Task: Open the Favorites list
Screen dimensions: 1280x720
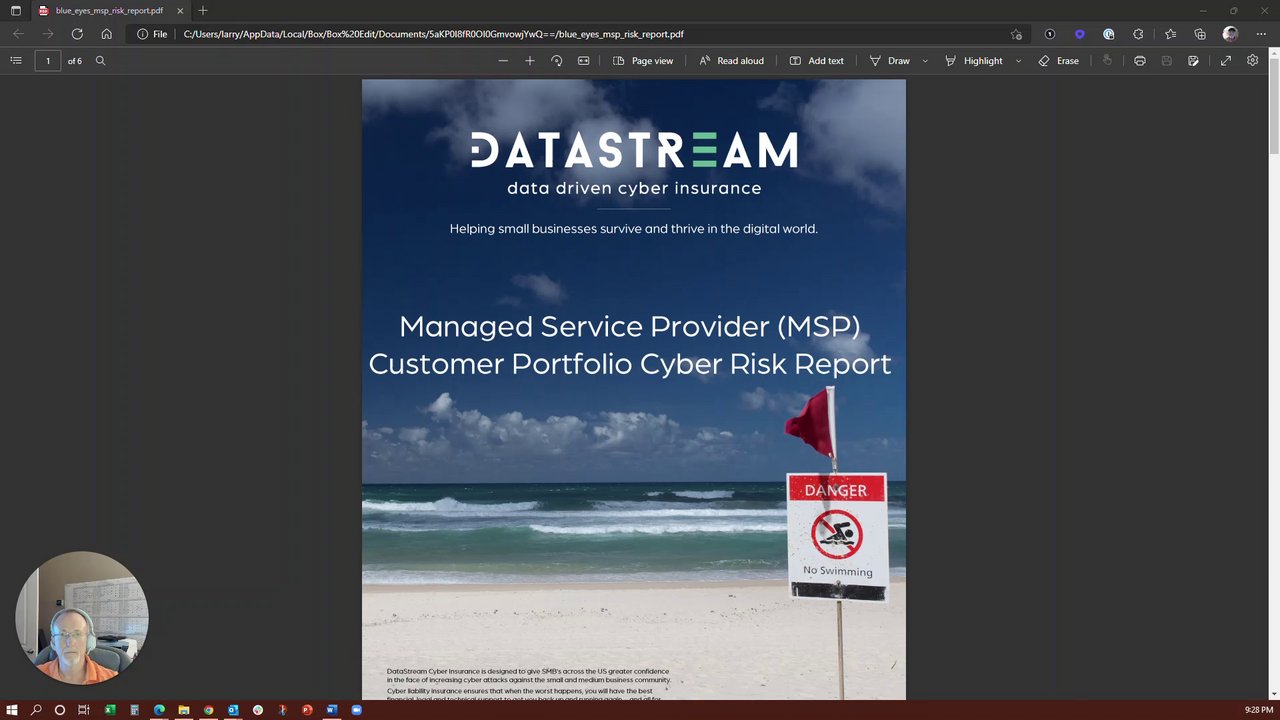Action: click(x=1170, y=34)
